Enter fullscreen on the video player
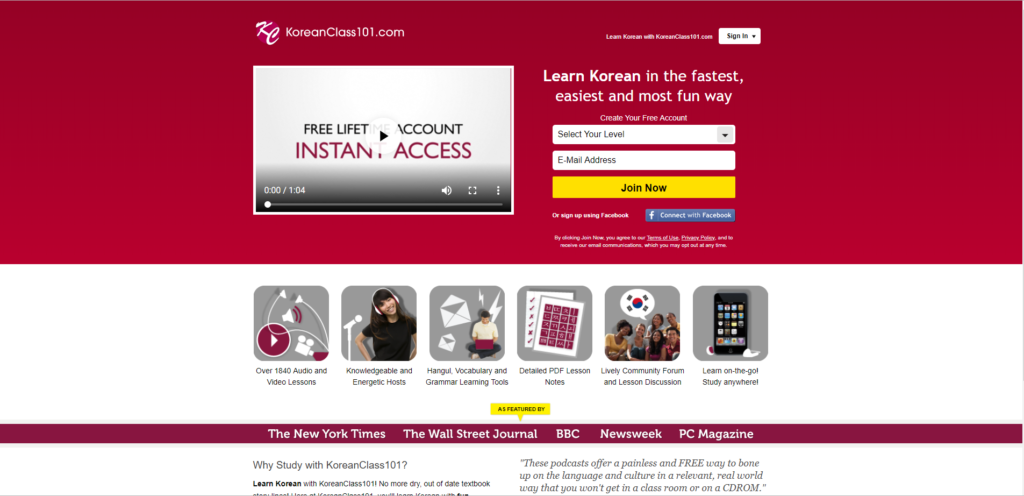The height and width of the screenshot is (496, 1024). coord(472,191)
